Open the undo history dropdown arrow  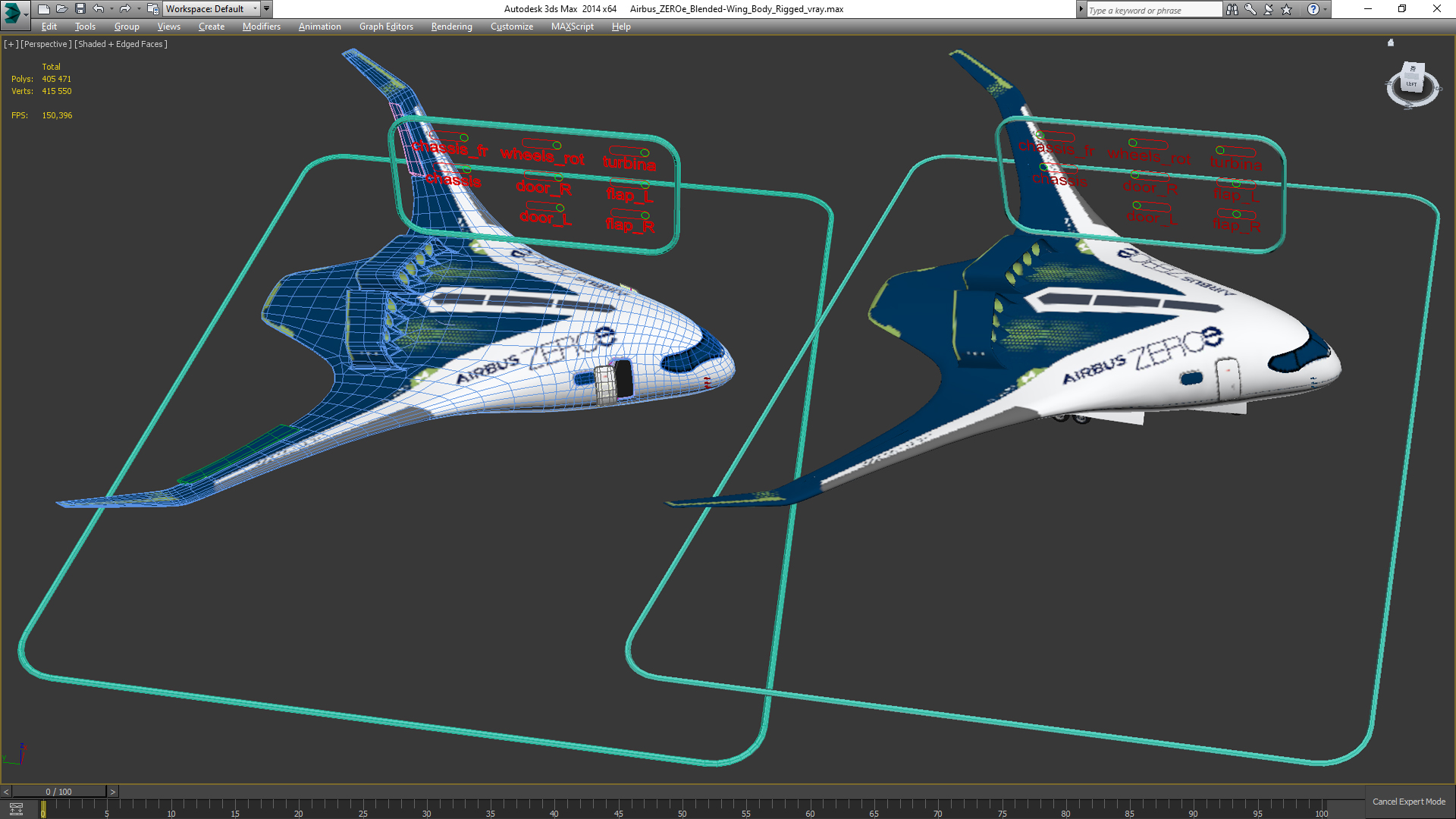click(x=111, y=9)
